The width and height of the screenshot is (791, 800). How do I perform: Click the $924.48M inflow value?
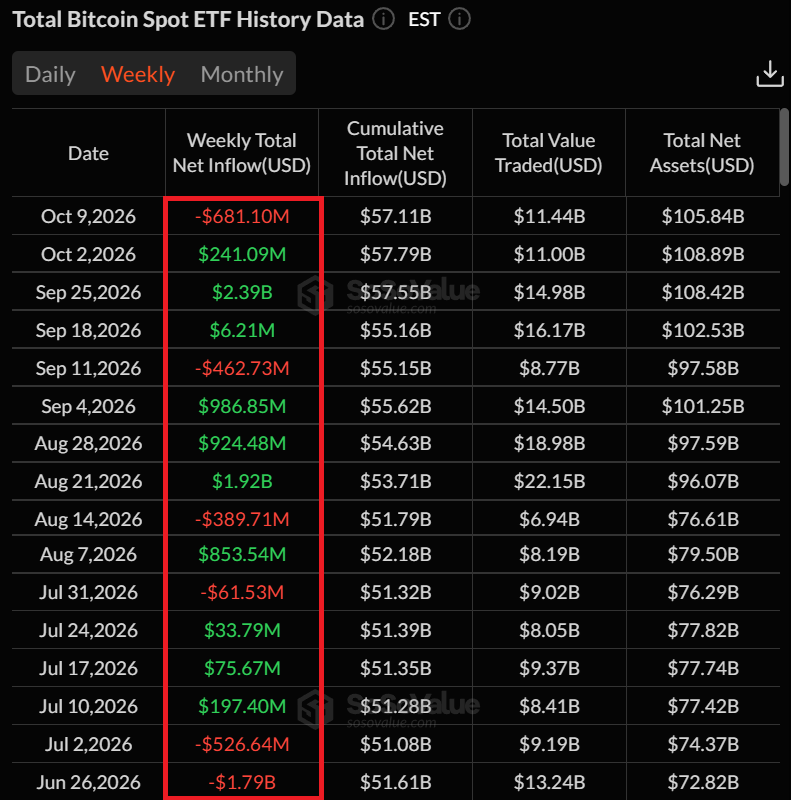tap(242, 443)
